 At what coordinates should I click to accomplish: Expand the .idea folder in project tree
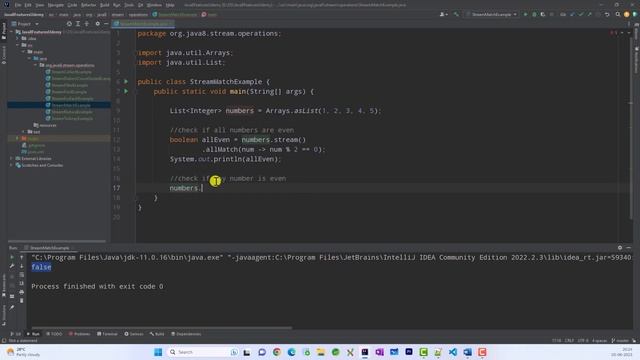coord(18,38)
